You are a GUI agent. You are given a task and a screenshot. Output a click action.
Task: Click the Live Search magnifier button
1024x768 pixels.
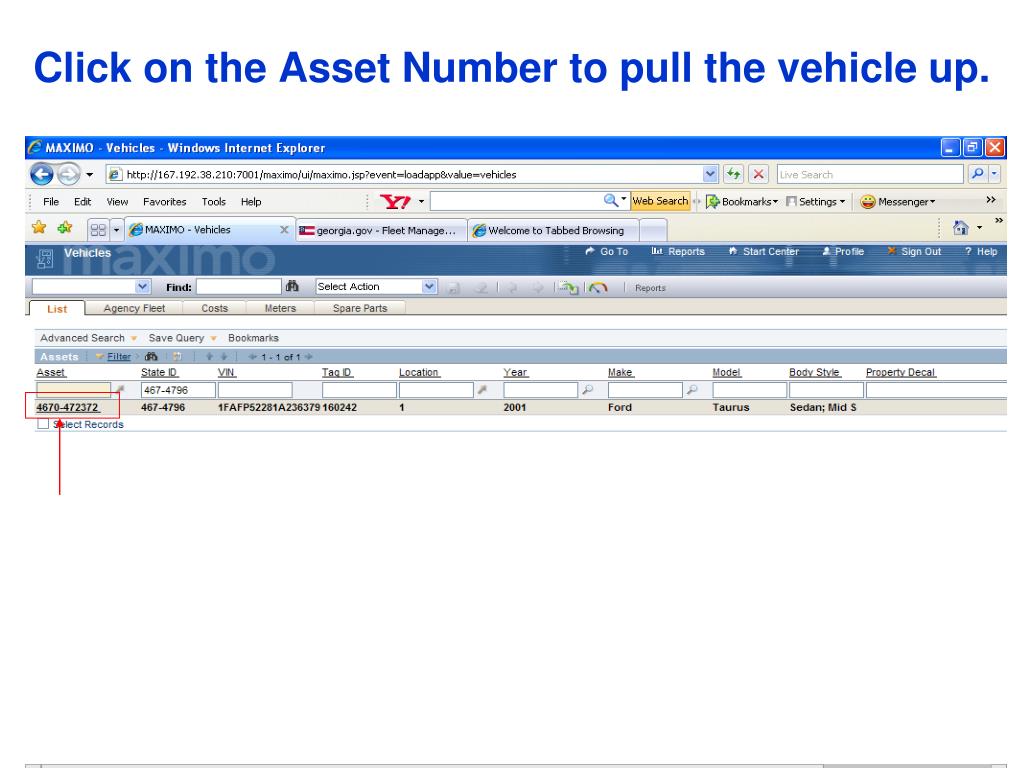point(978,174)
